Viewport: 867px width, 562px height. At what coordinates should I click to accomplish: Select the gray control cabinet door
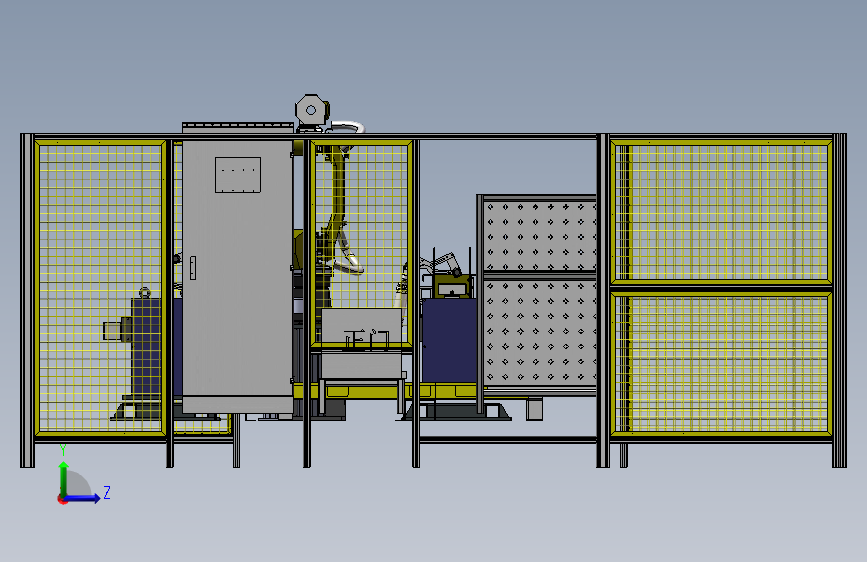click(x=238, y=268)
